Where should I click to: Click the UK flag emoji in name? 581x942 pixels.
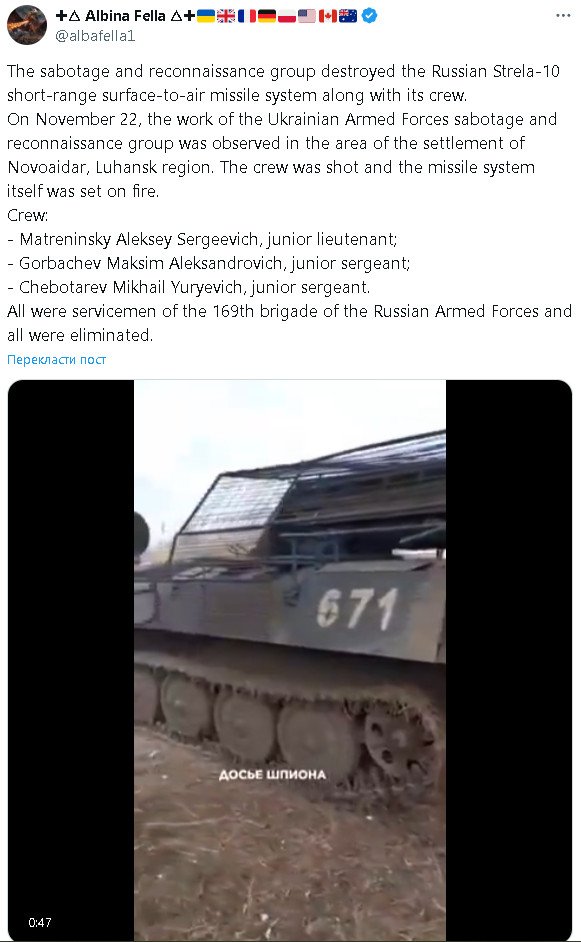pos(226,16)
